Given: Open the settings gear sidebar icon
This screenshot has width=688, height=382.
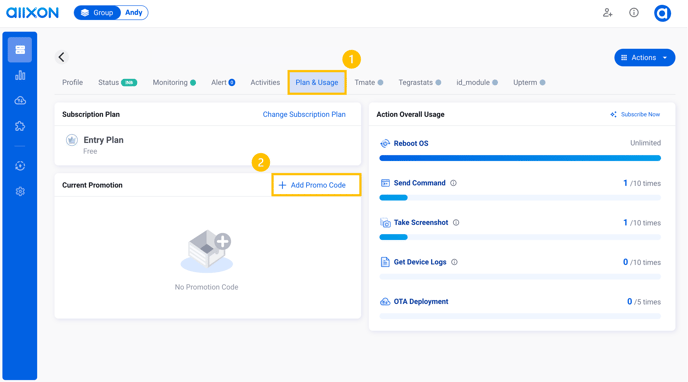Looking at the screenshot, I should coord(20,192).
